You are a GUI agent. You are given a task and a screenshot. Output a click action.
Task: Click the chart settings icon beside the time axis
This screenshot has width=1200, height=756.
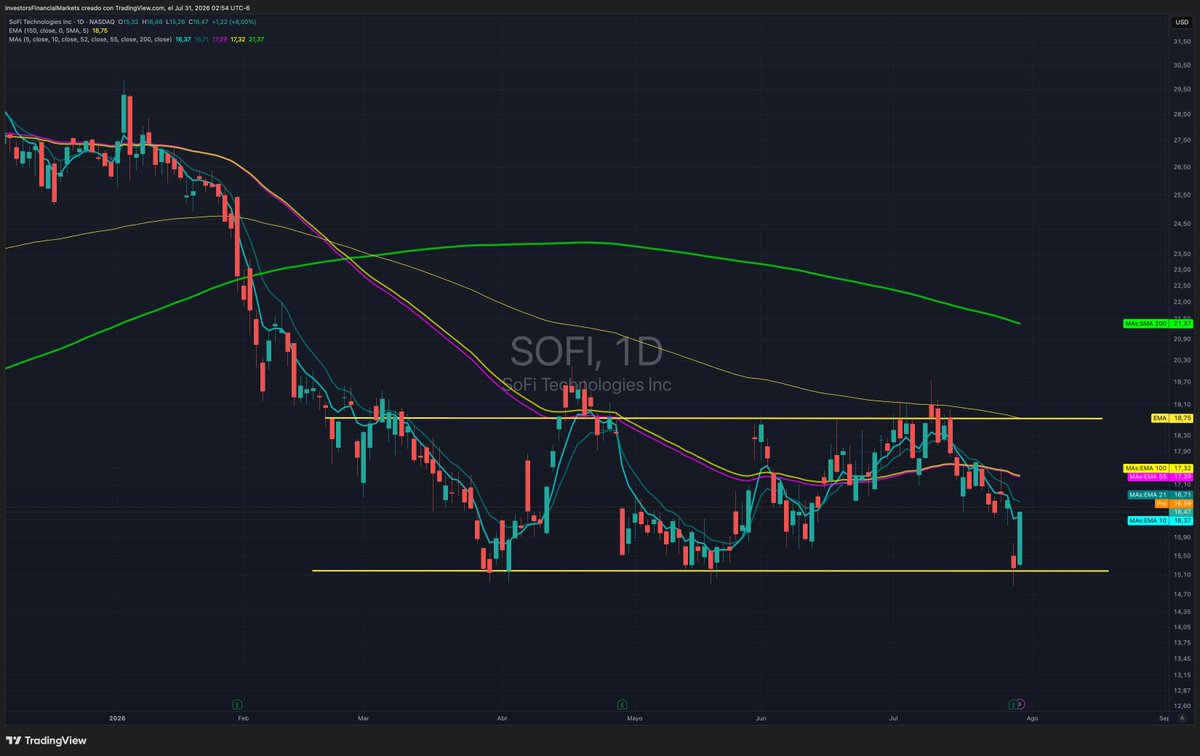(1181, 718)
